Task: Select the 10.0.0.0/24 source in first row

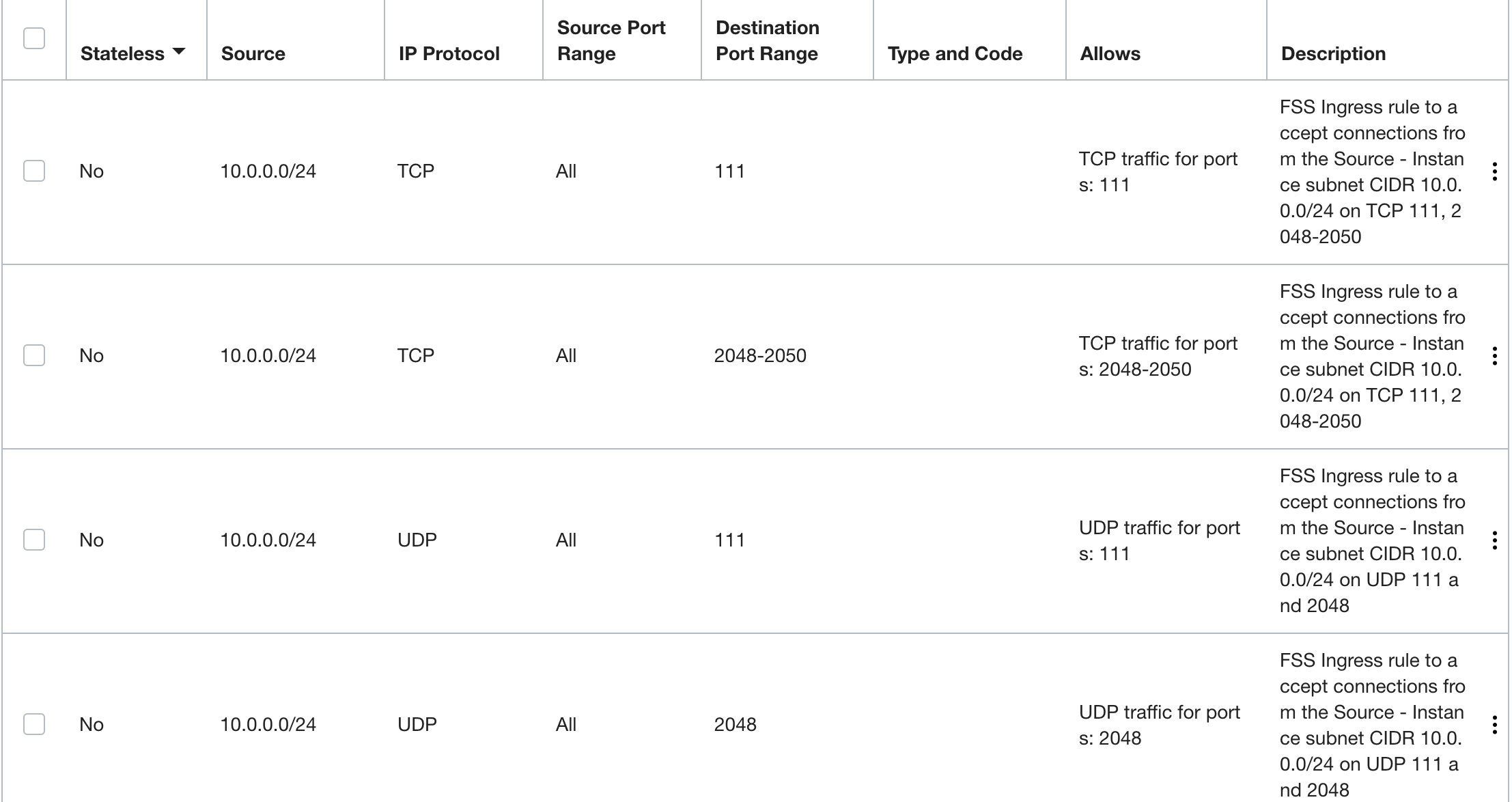Action: click(x=269, y=171)
